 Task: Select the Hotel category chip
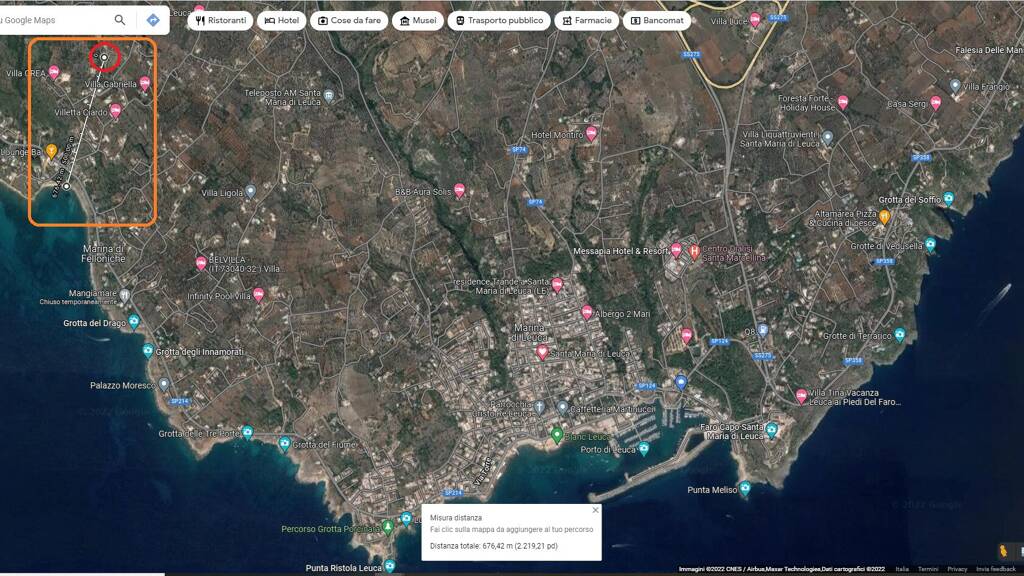(281, 20)
